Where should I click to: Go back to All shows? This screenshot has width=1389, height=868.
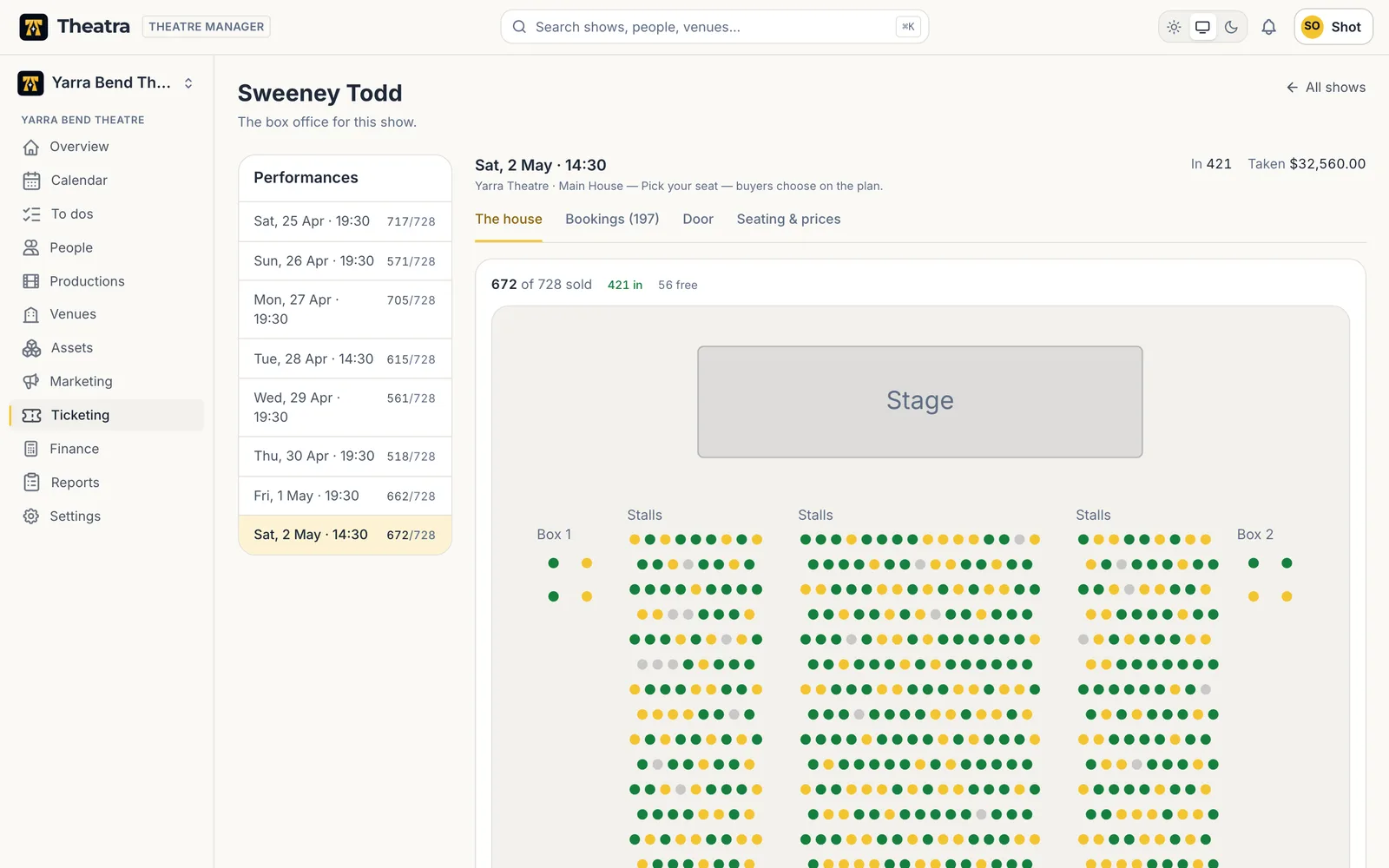coord(1326,88)
